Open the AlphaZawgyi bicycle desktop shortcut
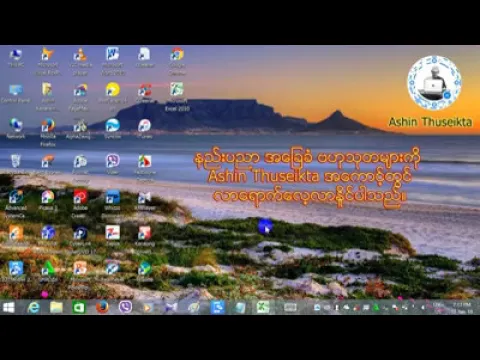 tap(80, 129)
